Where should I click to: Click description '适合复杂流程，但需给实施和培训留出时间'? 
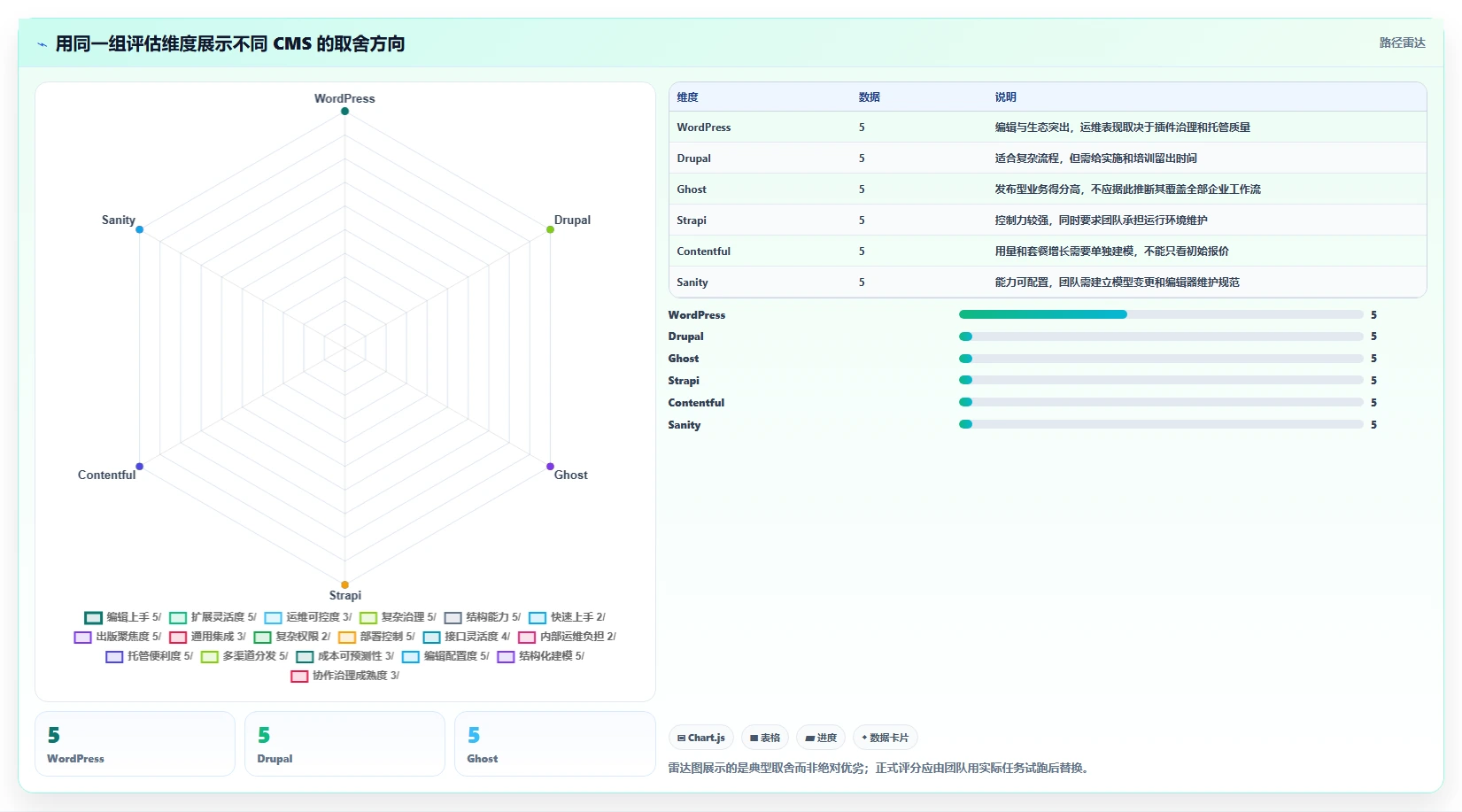(x=1095, y=159)
